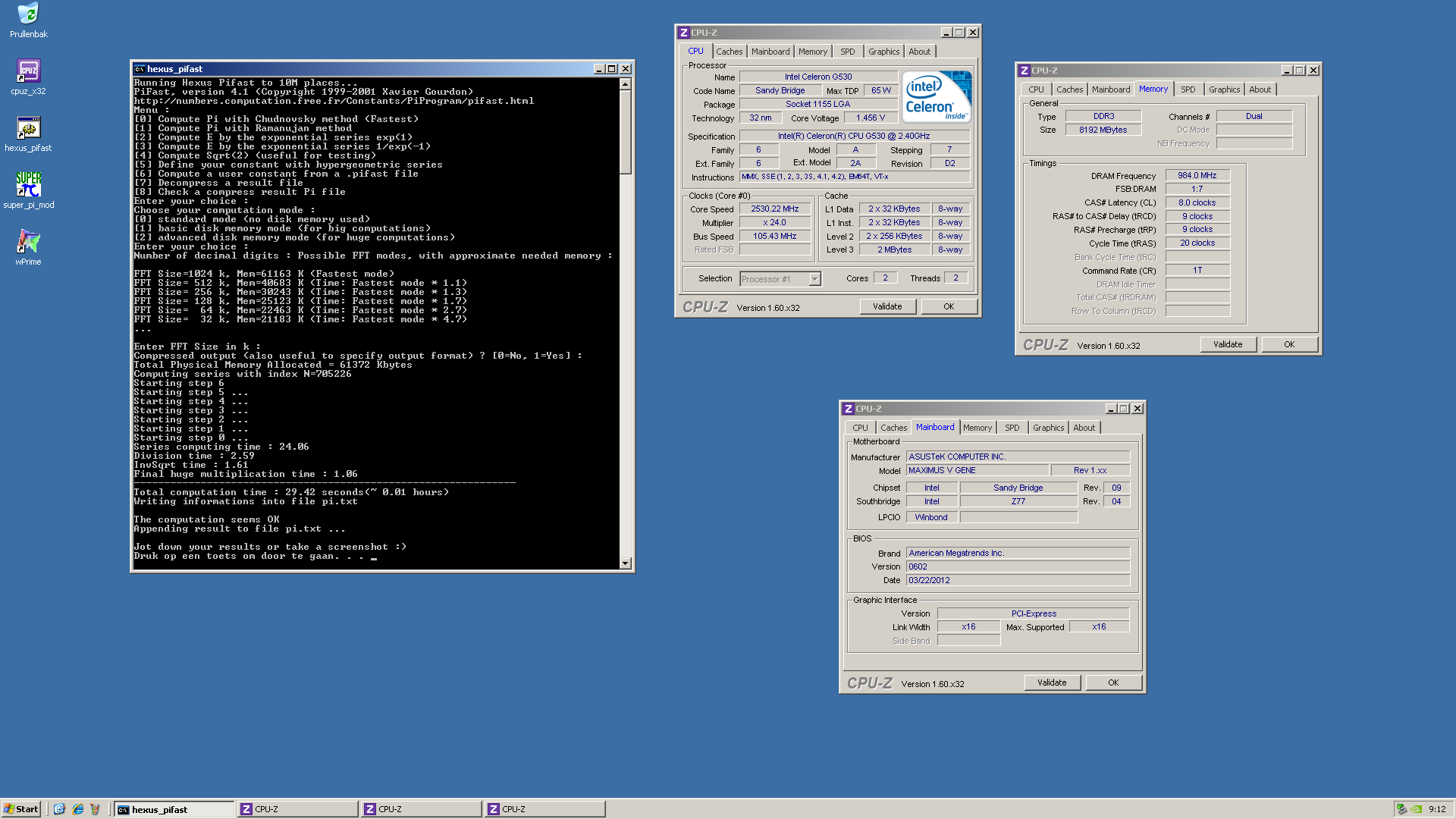Click the hexus_pifast console title bar icon
The image size is (1456, 819).
coord(140,69)
